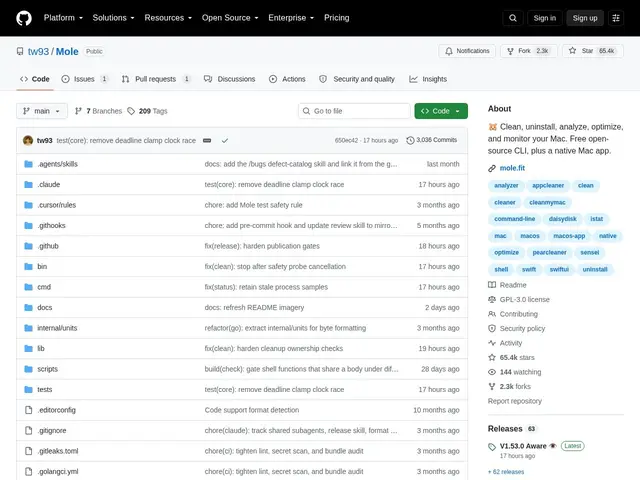Open the green Code dropdown button
This screenshot has height=480, width=640.
441,111
